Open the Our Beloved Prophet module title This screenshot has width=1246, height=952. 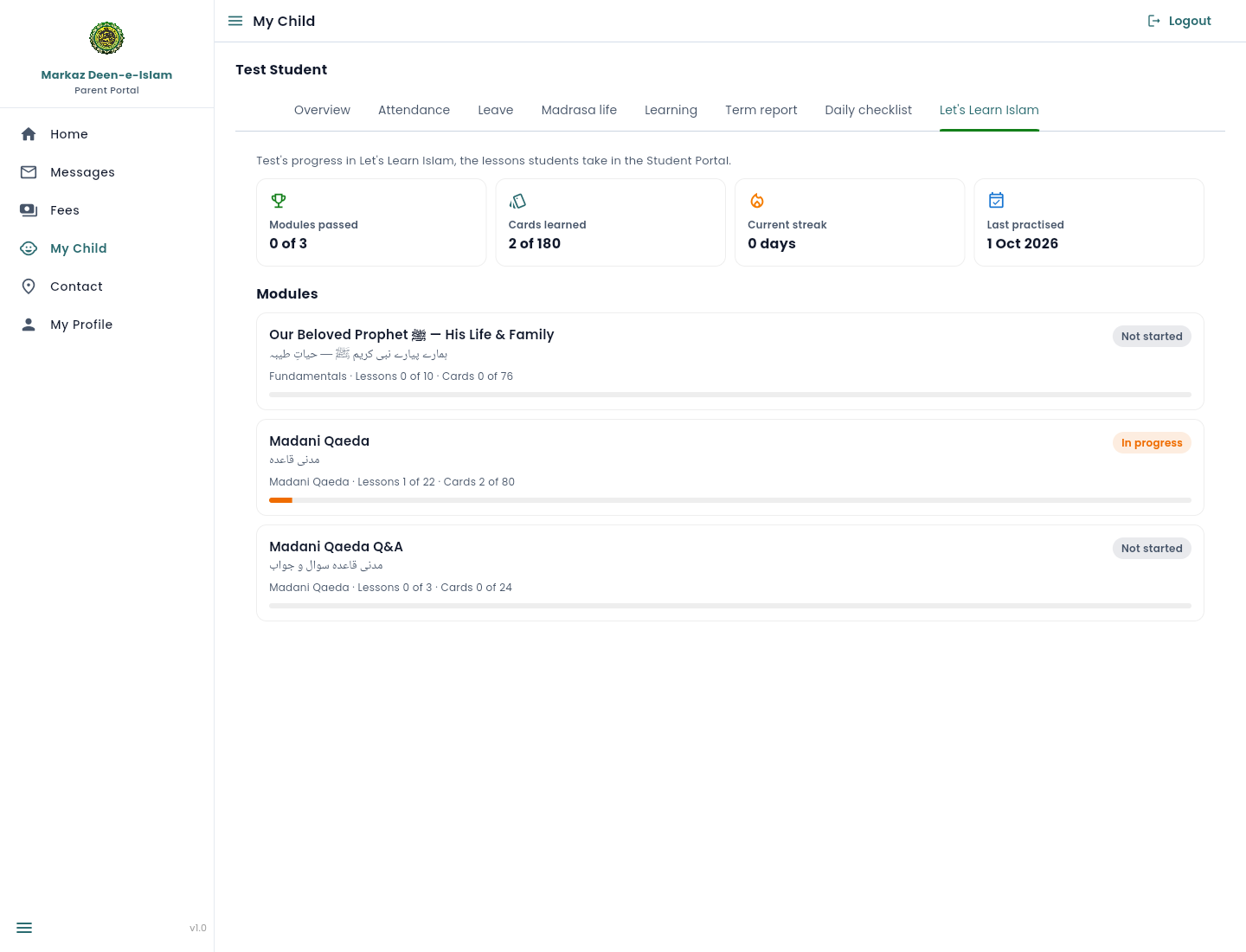pos(412,335)
